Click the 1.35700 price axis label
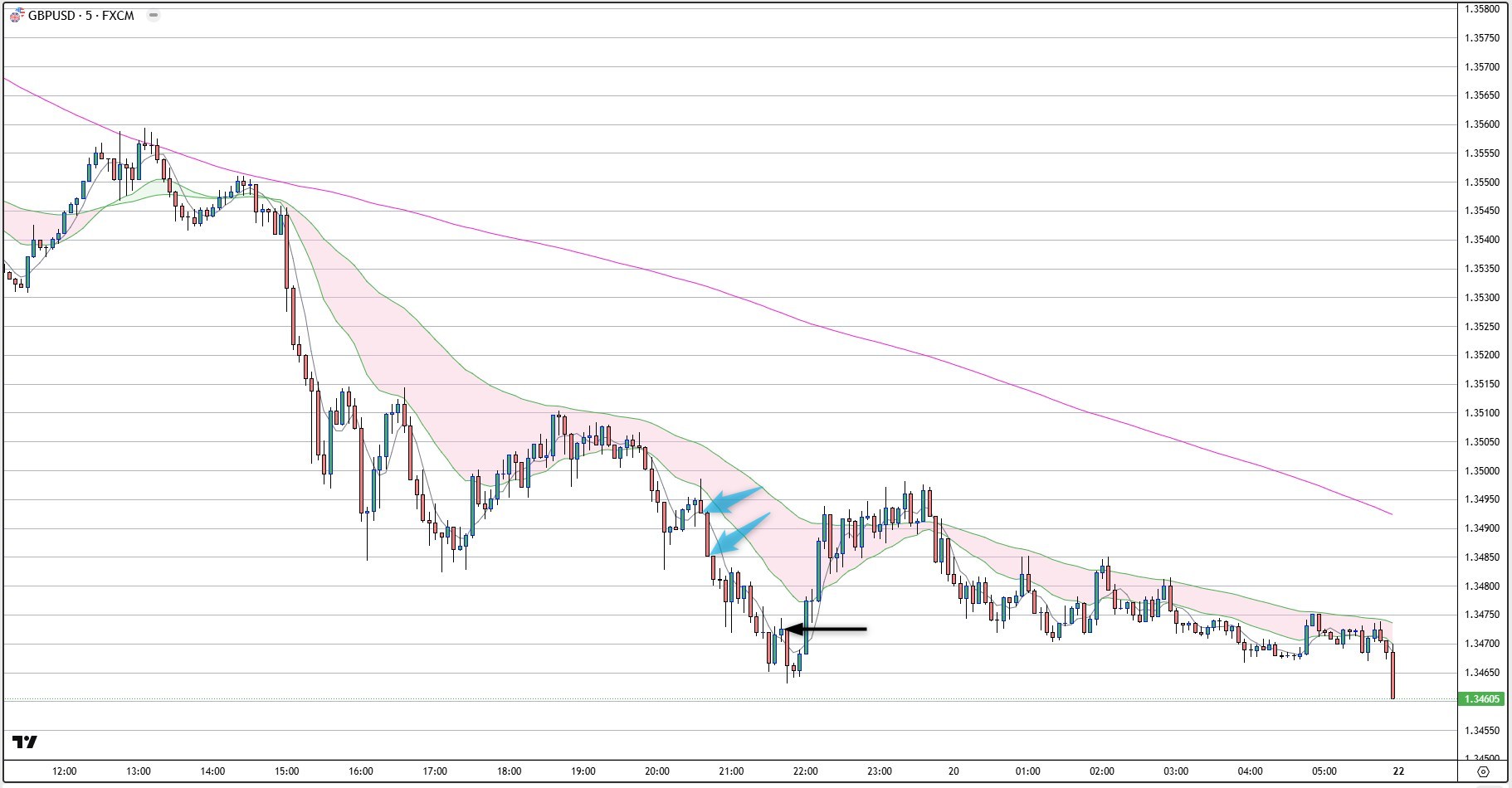The image size is (1512, 788). pos(1481,67)
